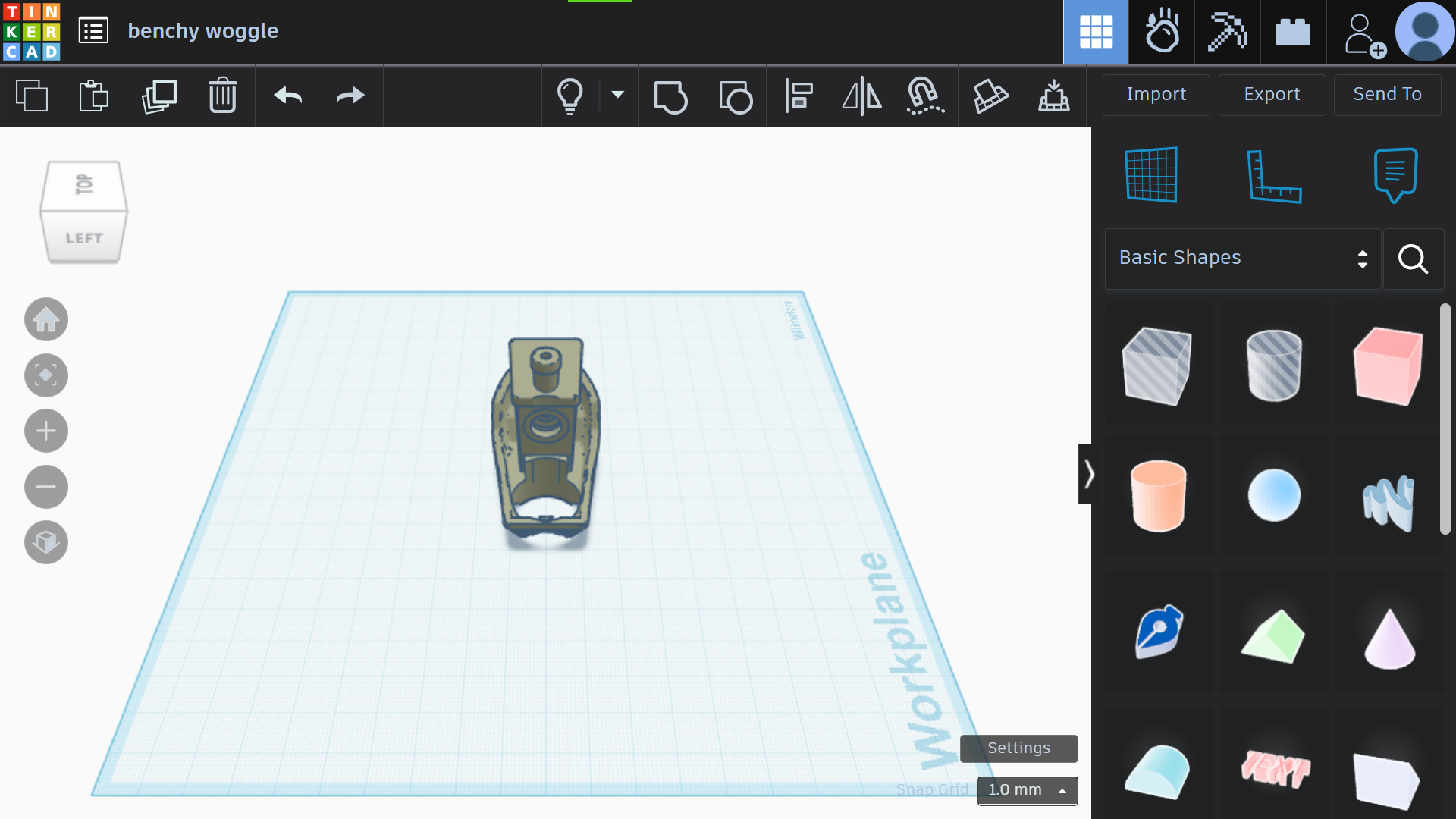Toggle show all lightbulb icon
Image resolution: width=1456 pixels, height=819 pixels.
click(570, 96)
